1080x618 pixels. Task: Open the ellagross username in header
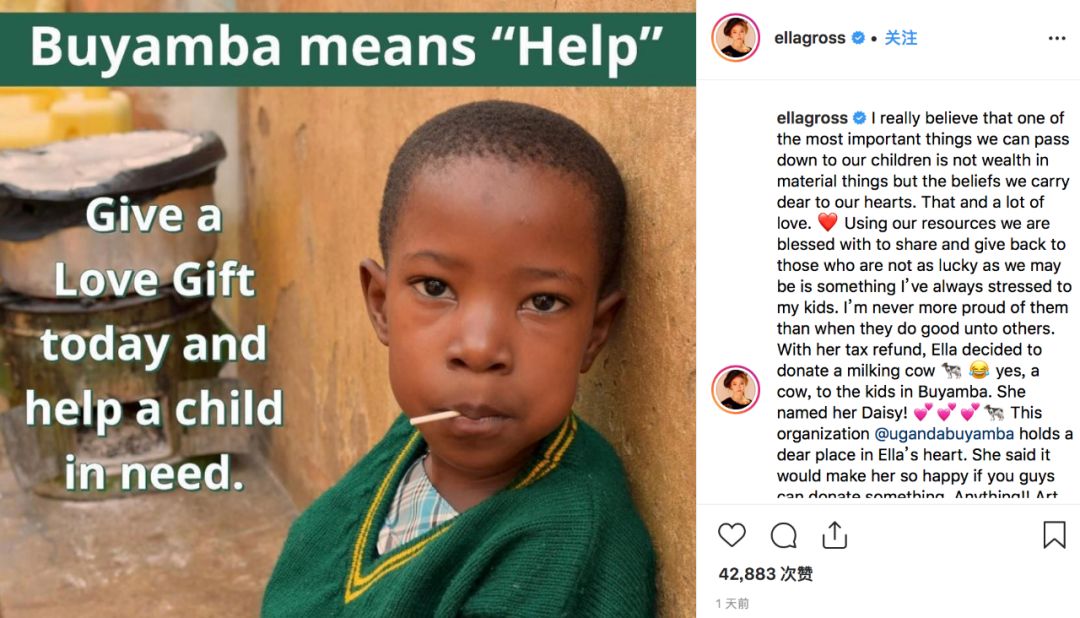pyautogui.click(x=809, y=38)
